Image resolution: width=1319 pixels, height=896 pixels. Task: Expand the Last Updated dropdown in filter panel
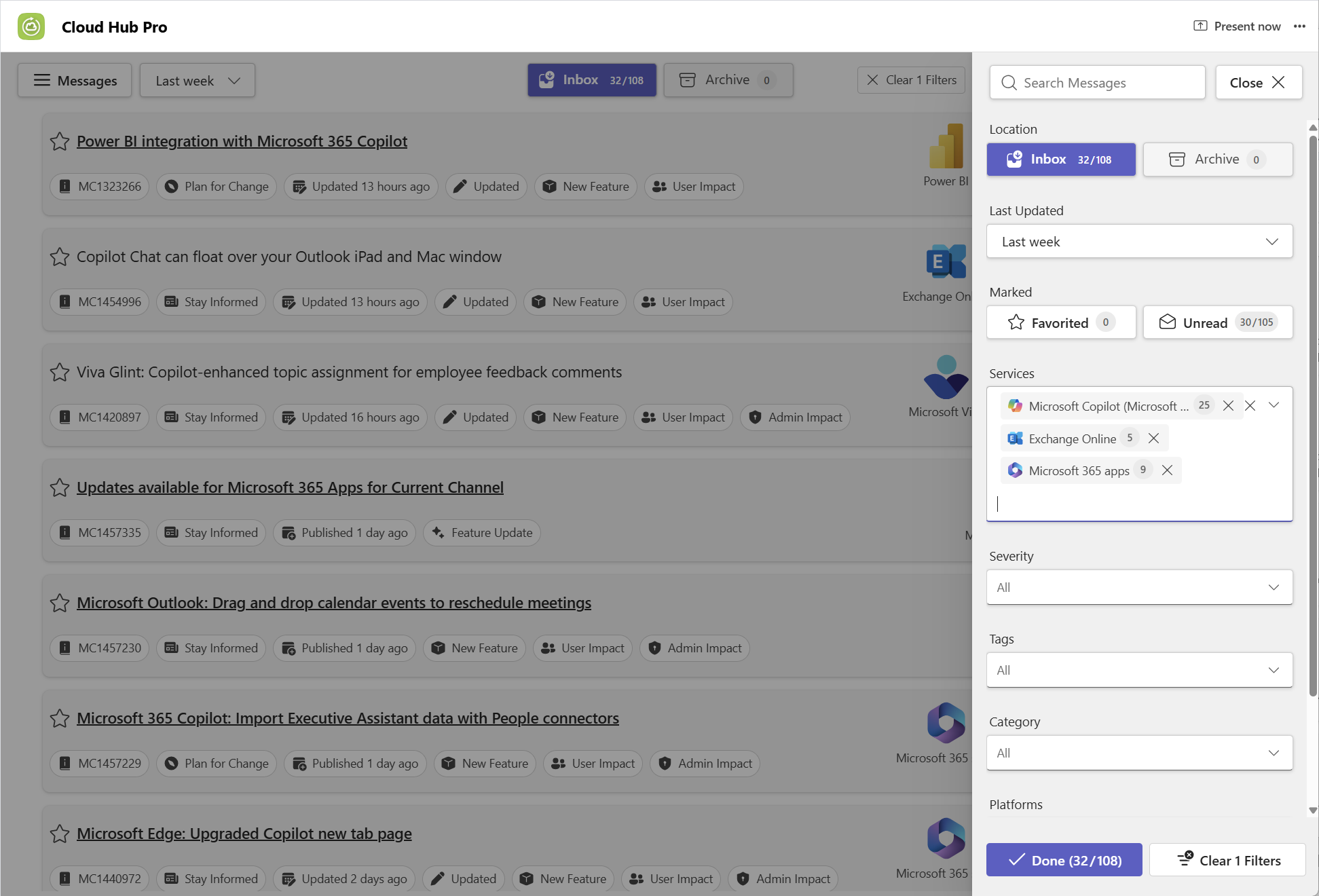(1139, 242)
